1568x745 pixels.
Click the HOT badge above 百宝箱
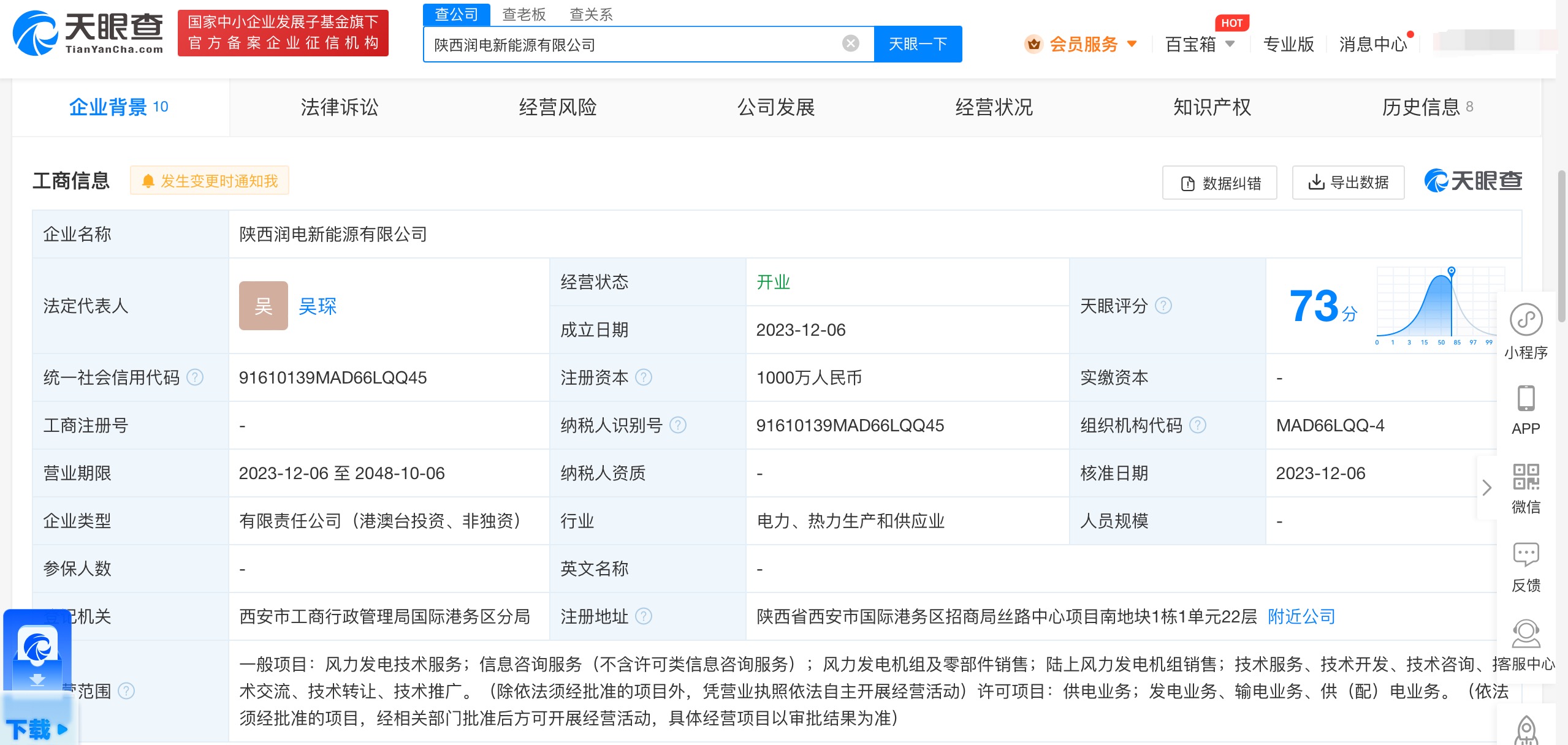(1231, 23)
